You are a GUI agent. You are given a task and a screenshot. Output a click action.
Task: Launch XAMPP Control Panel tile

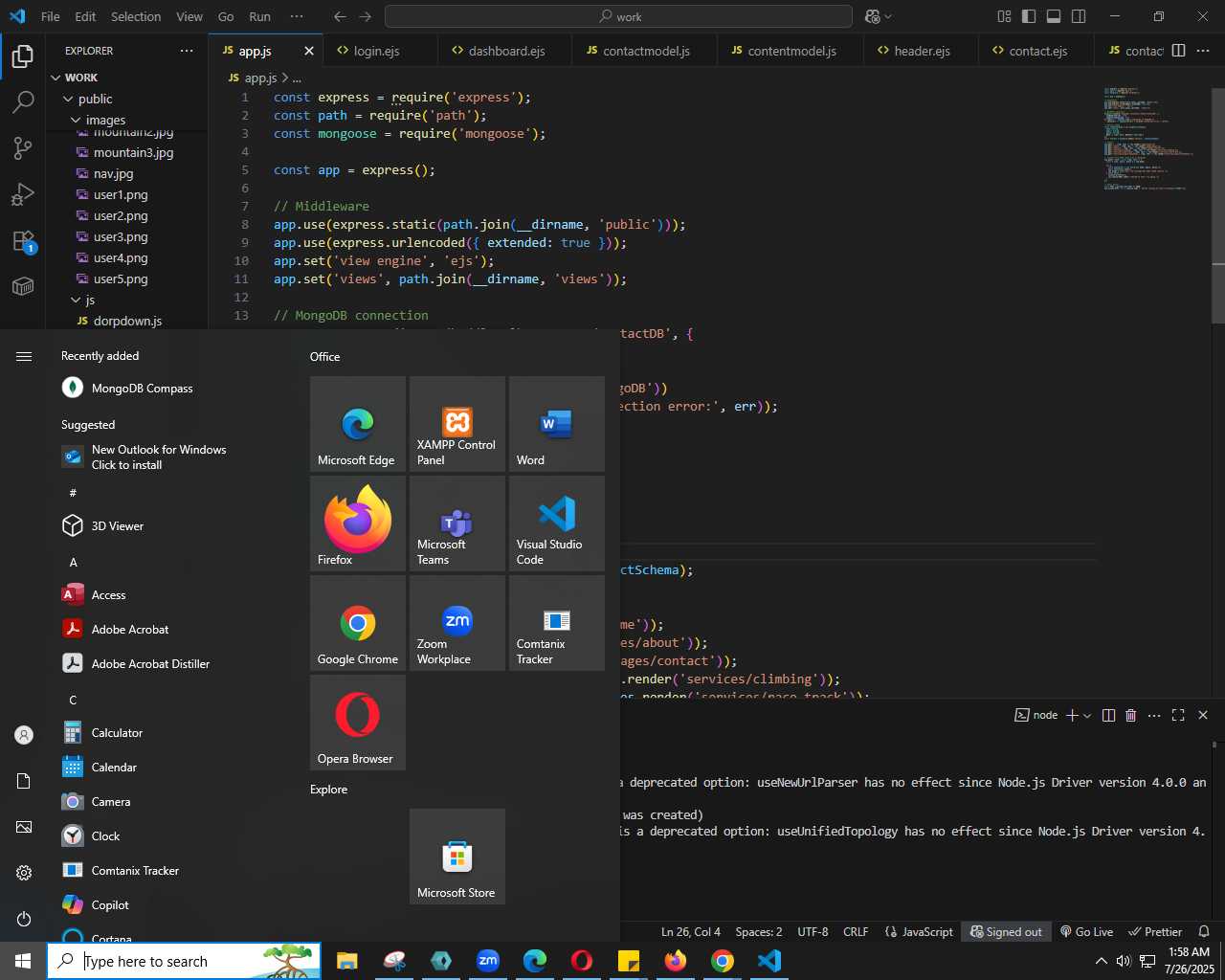pos(457,424)
